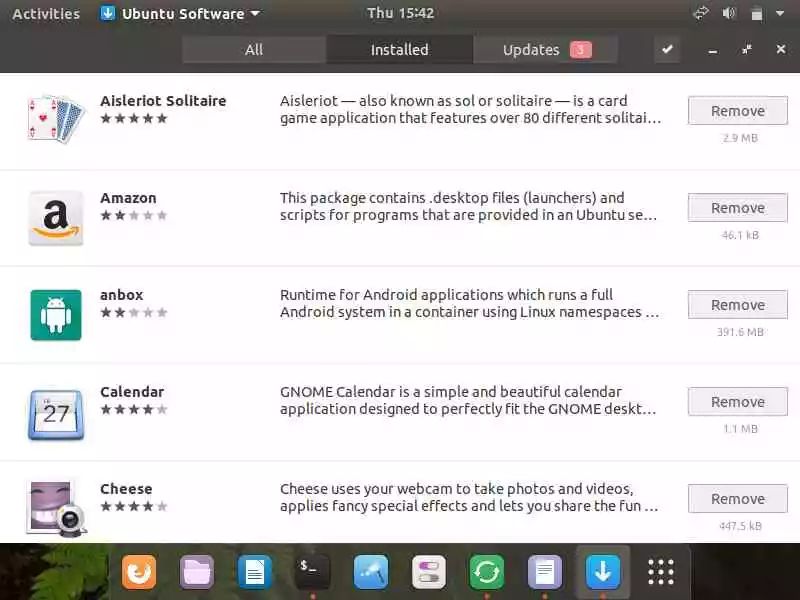The image size is (800, 600).
Task: Click the Calendar app icon
Action: coord(56,414)
